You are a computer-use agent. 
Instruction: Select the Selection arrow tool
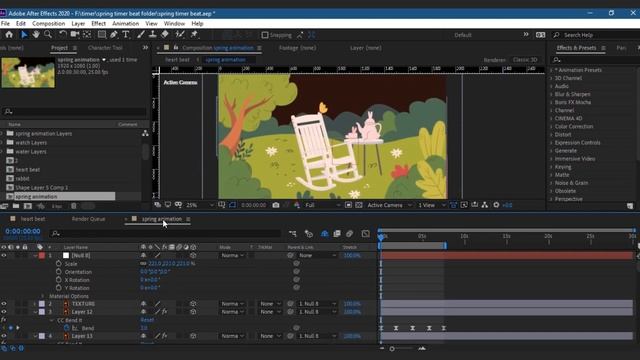(x=24, y=35)
